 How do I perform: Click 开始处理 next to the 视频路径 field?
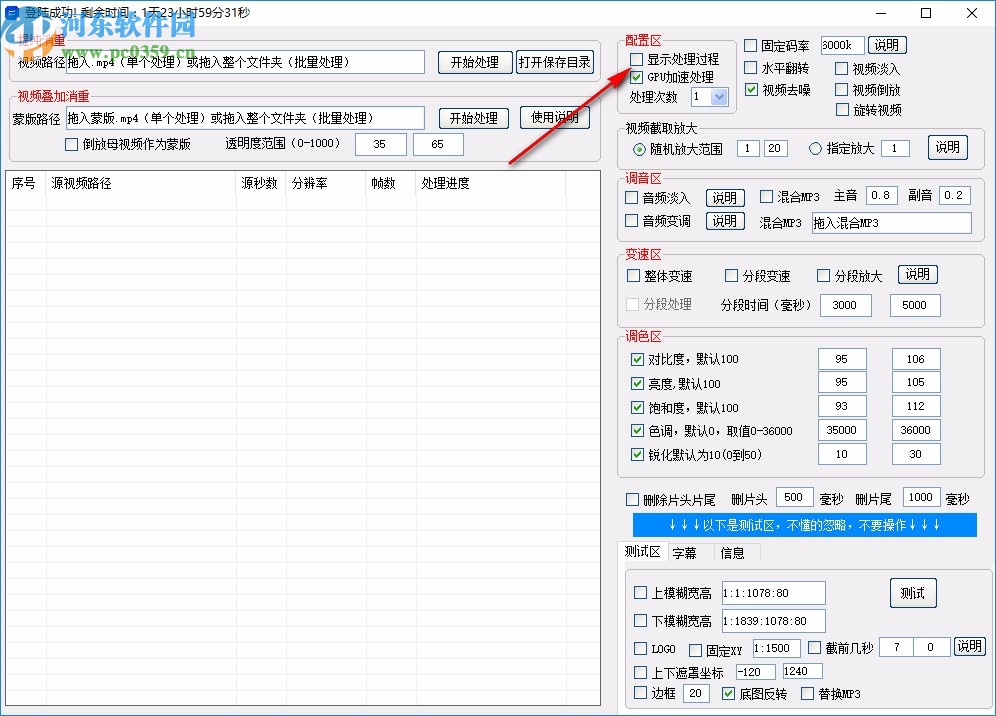point(475,61)
